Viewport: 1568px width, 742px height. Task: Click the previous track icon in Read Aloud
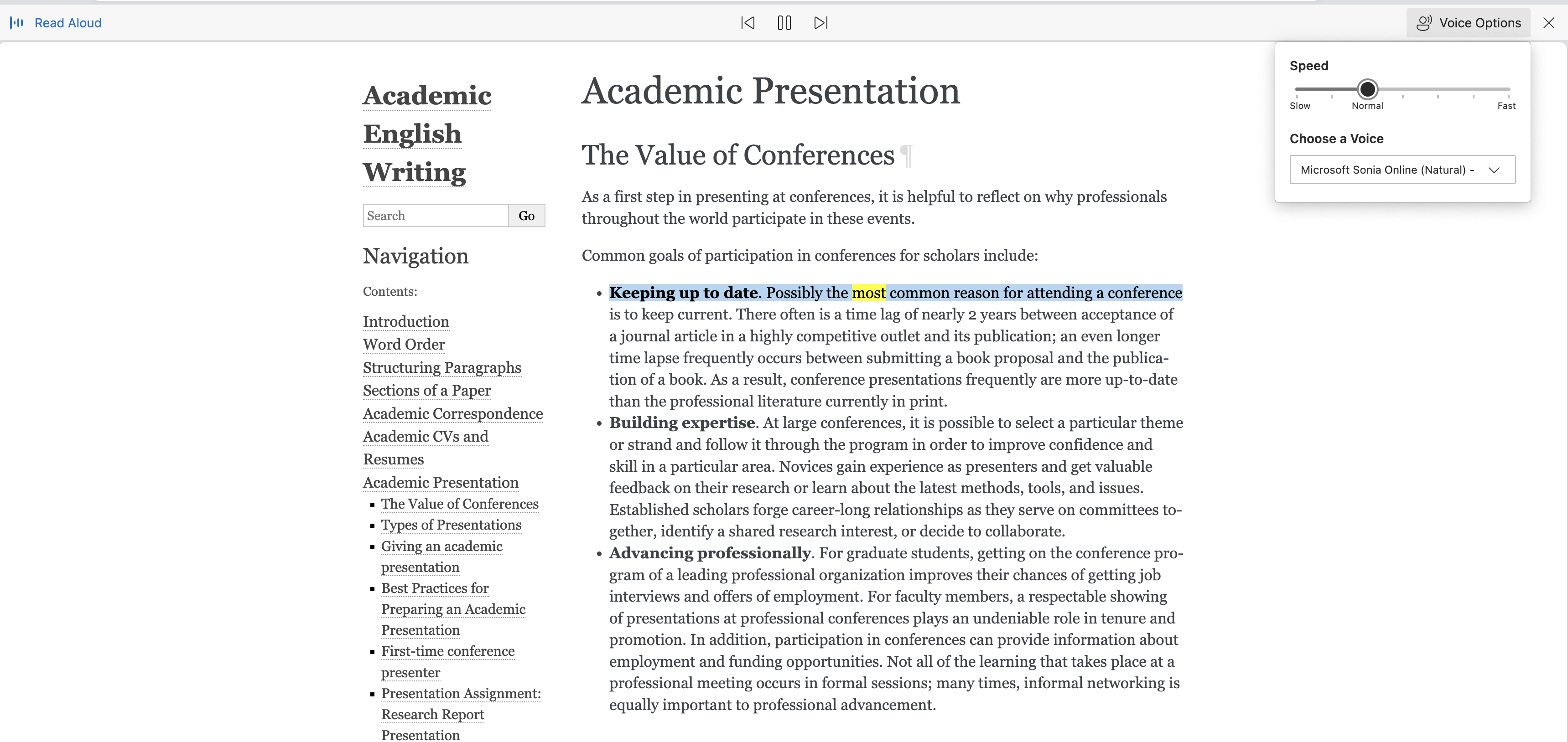click(x=747, y=22)
